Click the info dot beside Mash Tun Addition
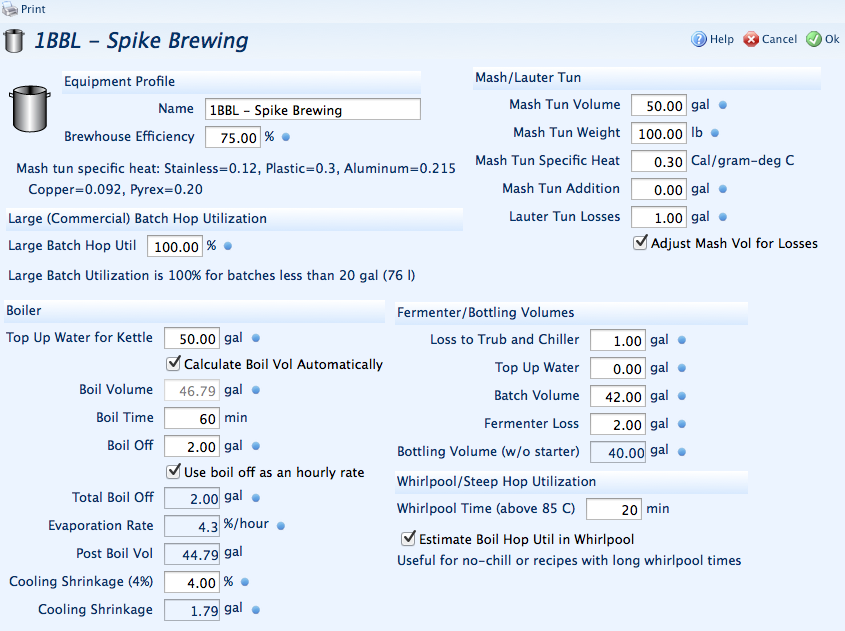 (723, 189)
